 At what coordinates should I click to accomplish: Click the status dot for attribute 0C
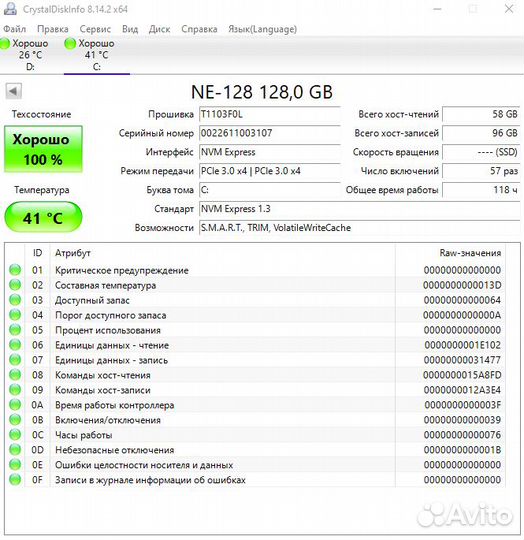15,435
